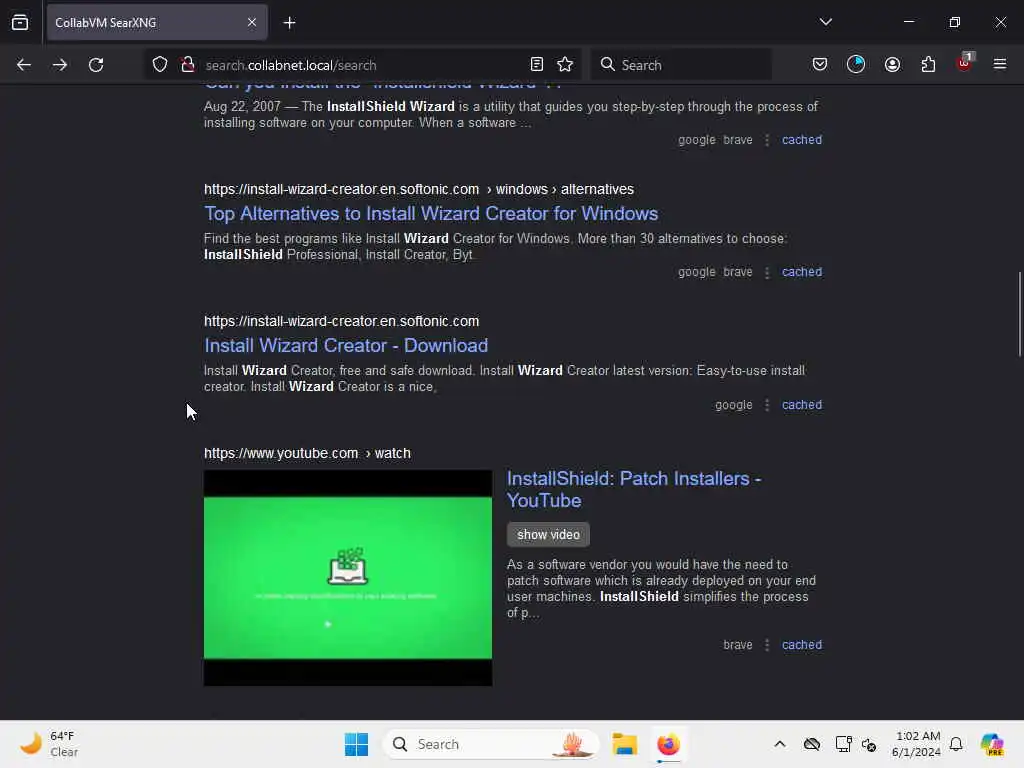Open File Explorer from taskbar
This screenshot has height=768, width=1024.
[624, 744]
